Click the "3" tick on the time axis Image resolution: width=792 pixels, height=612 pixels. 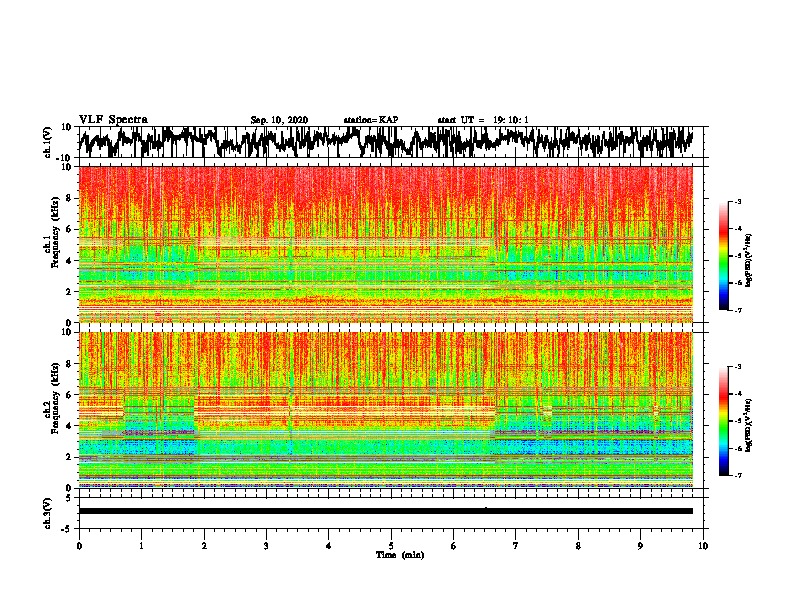click(x=266, y=546)
